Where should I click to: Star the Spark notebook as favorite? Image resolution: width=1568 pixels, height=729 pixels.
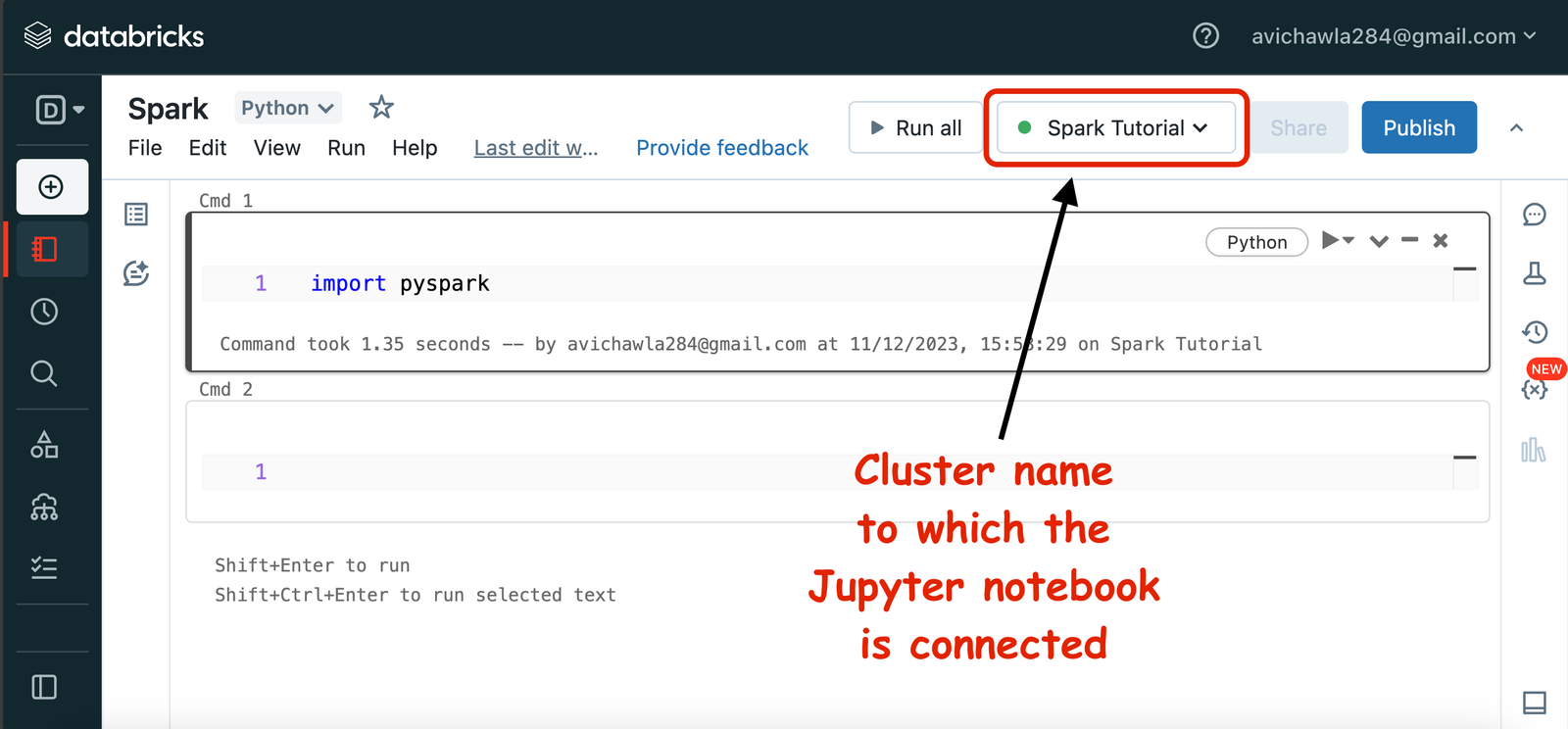(381, 108)
